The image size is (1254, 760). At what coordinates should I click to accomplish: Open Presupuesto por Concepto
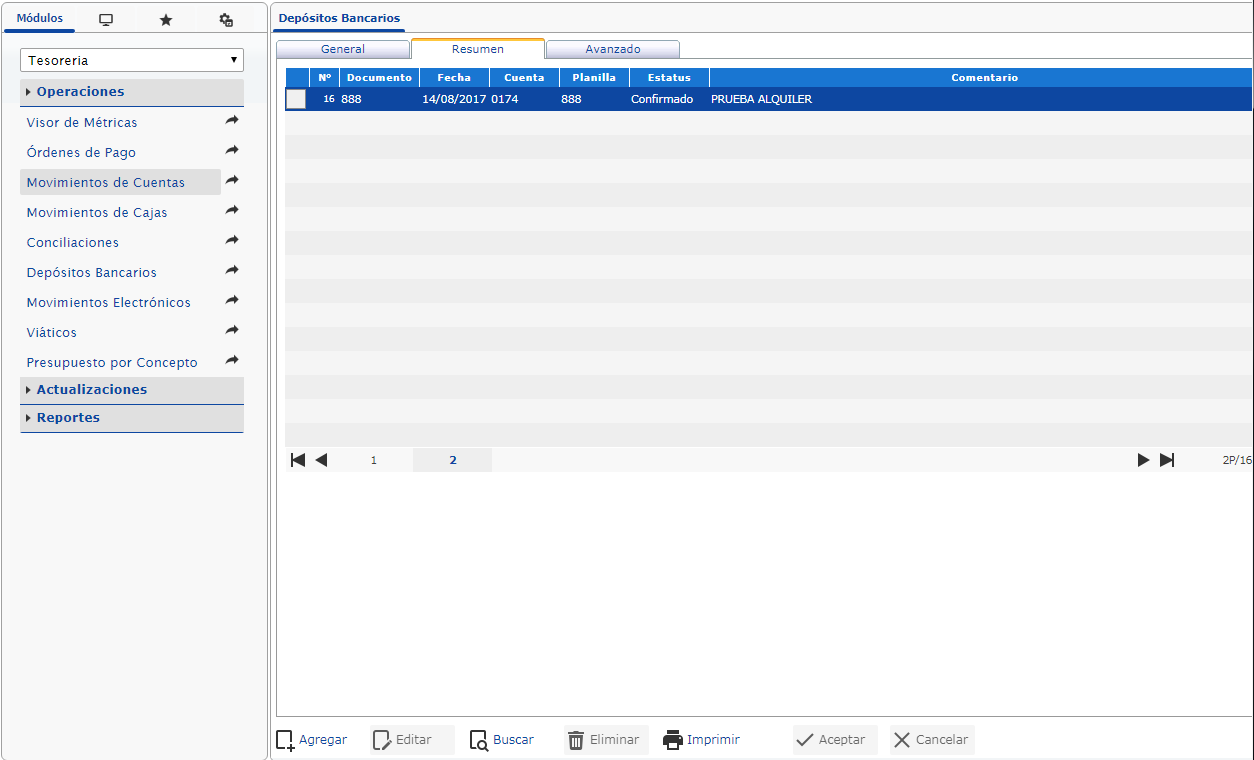point(112,362)
